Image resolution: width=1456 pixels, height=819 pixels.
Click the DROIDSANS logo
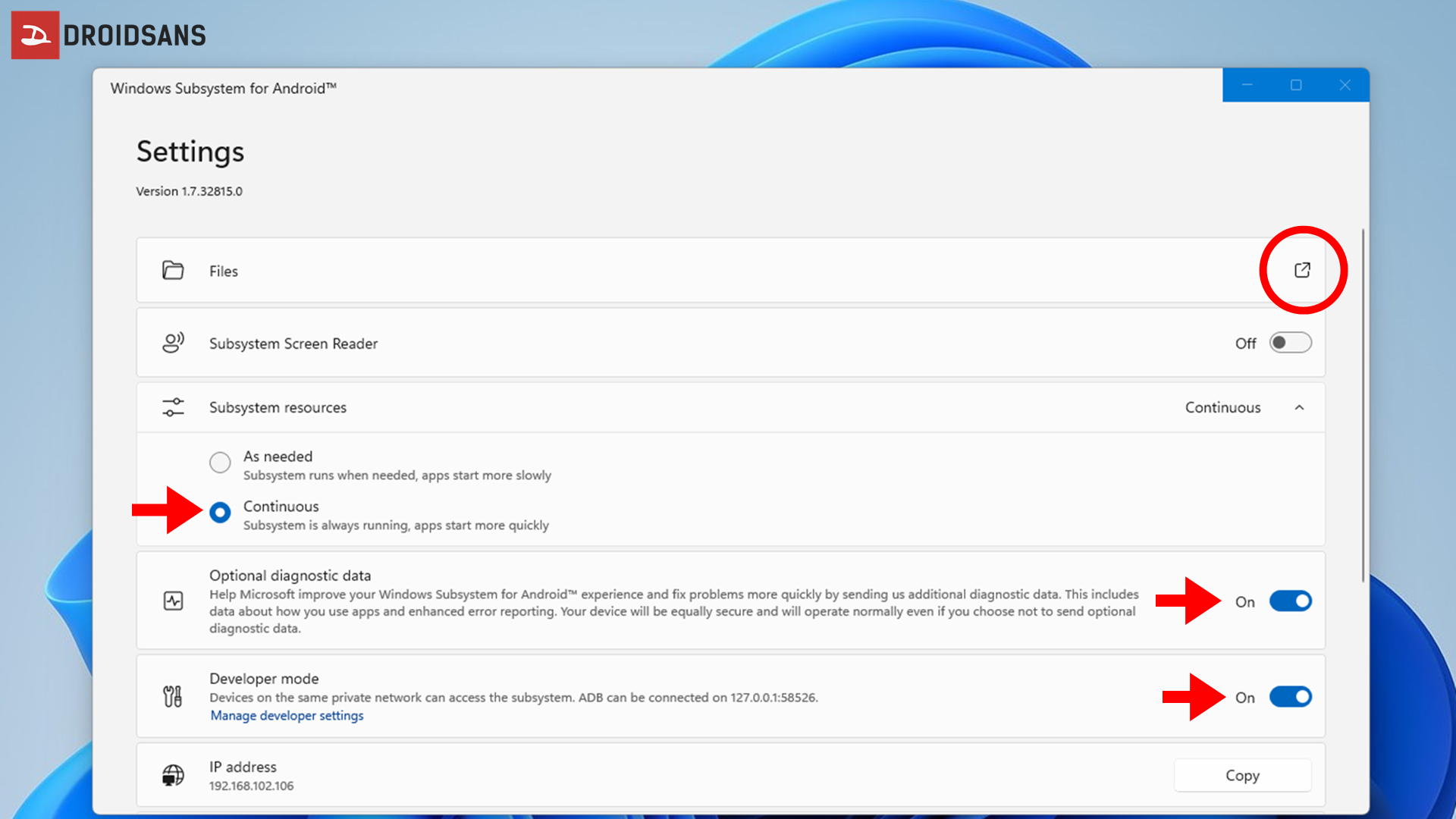pyautogui.click(x=108, y=35)
